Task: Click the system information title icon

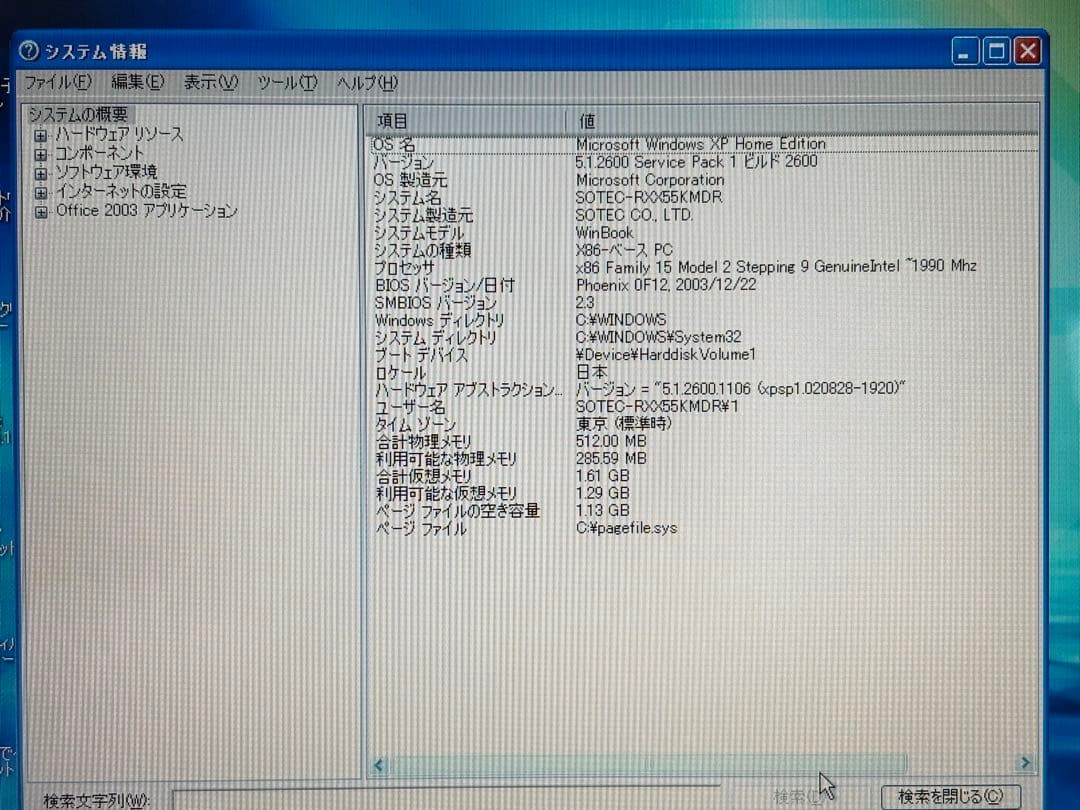Action: pyautogui.click(x=29, y=50)
